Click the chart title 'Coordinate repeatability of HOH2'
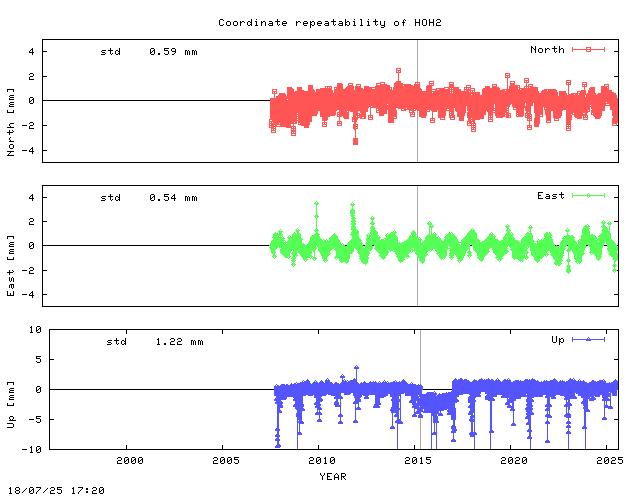 330,22
